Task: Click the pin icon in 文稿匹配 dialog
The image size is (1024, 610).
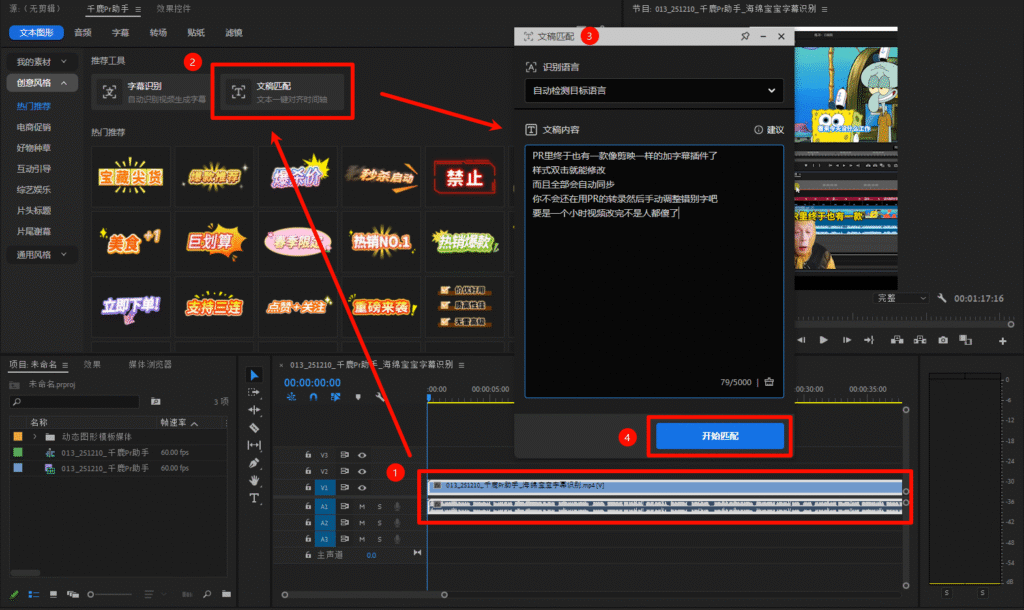Action: tap(745, 36)
